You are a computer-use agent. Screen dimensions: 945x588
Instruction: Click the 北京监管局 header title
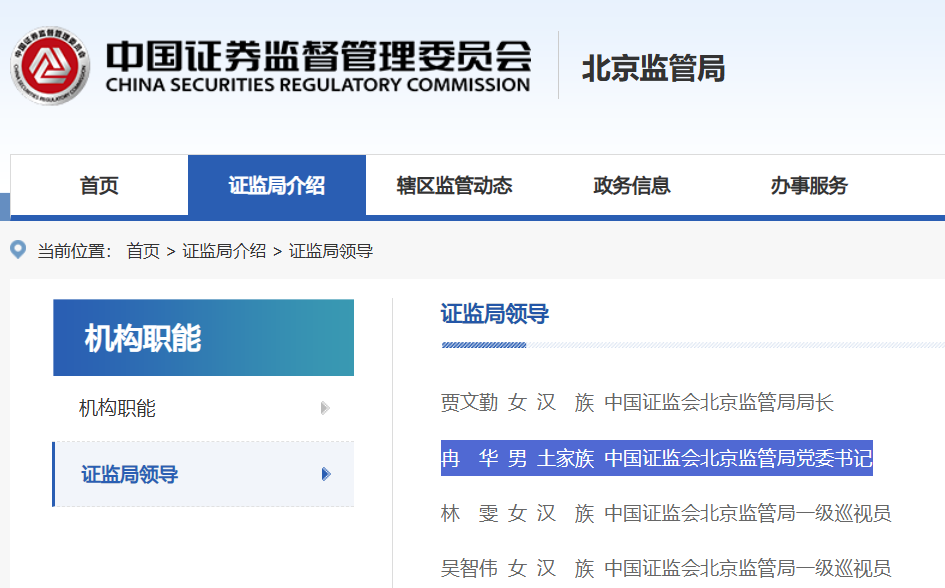tap(653, 68)
